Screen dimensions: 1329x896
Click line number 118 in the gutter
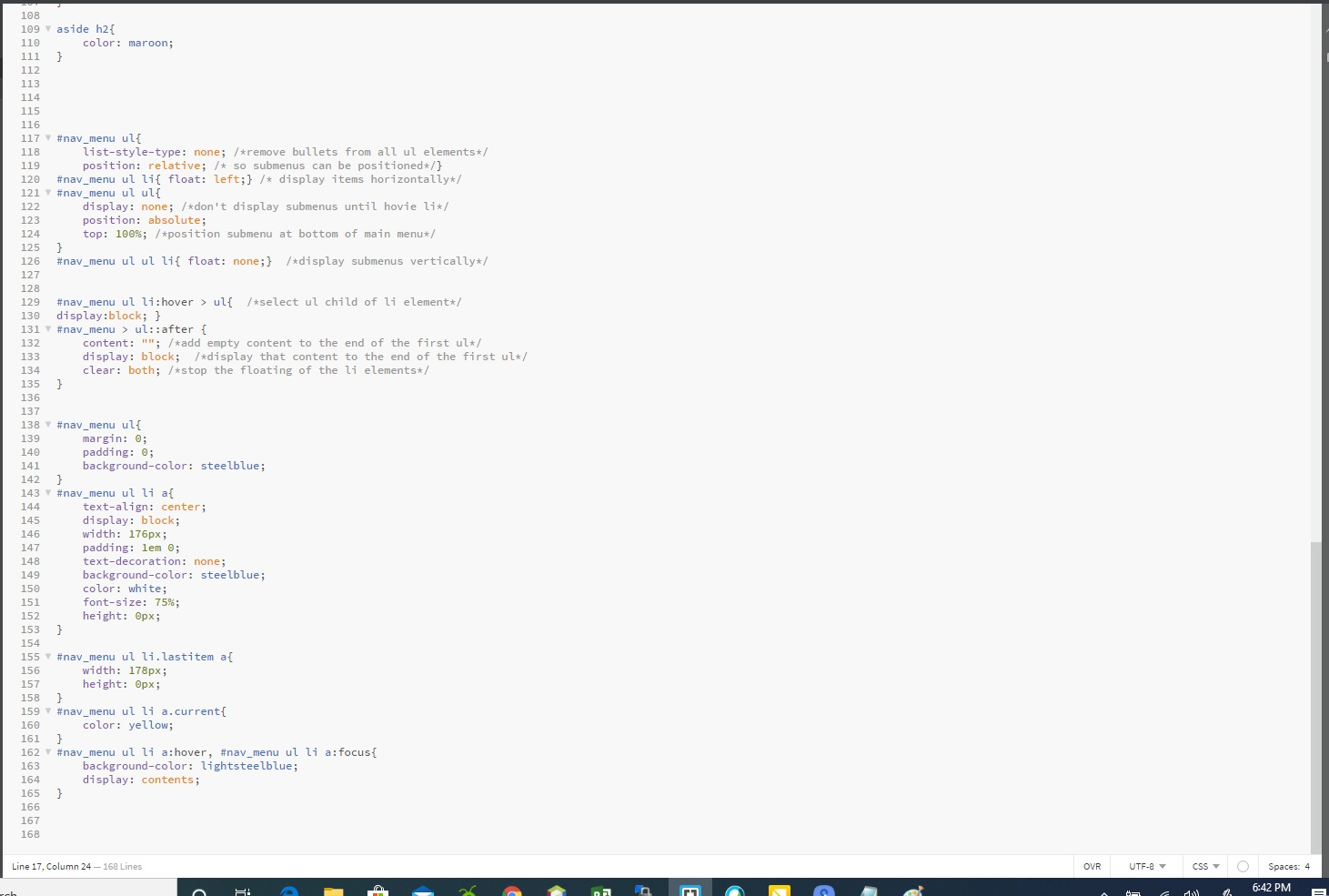pos(30,152)
